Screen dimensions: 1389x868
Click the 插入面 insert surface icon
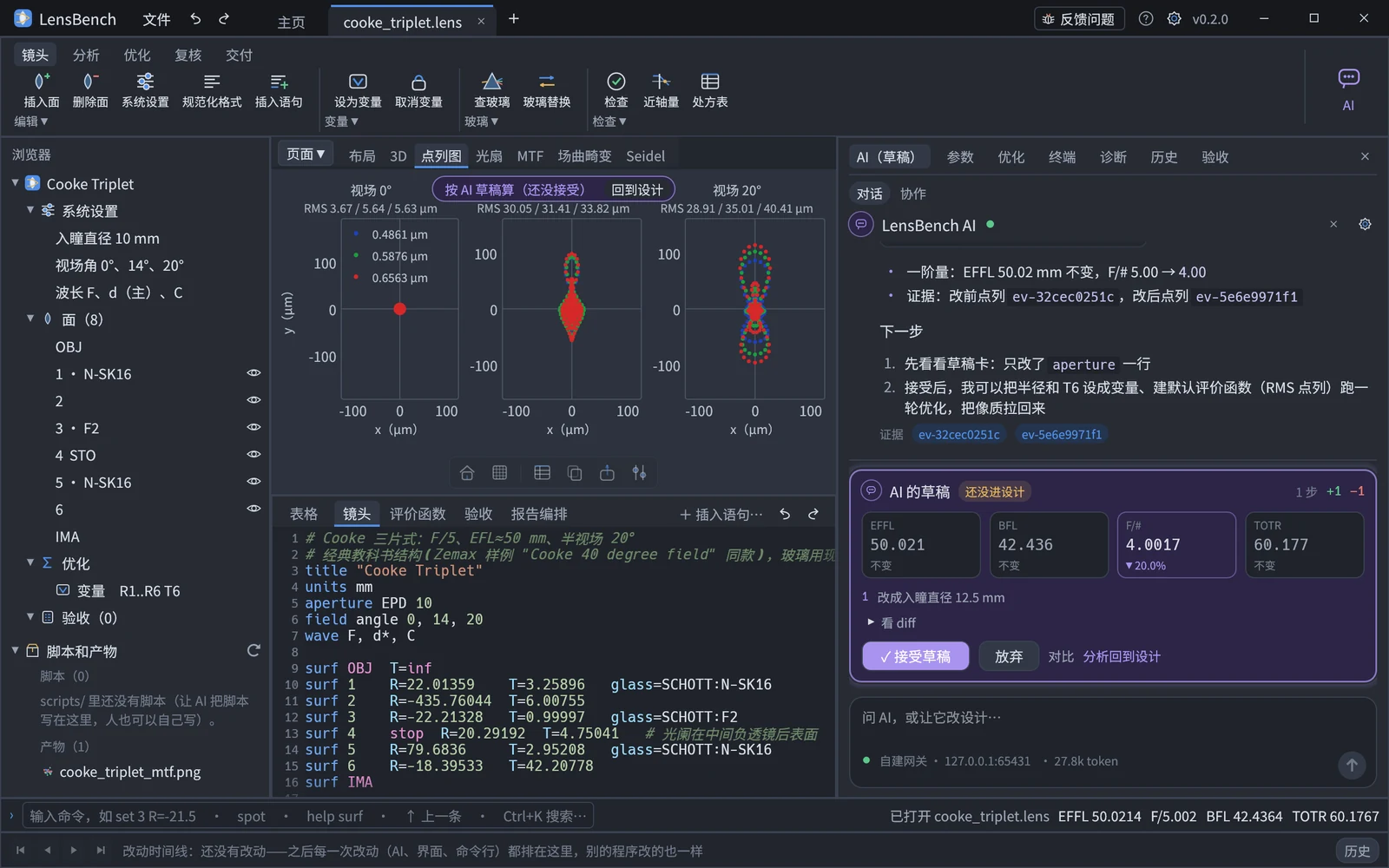point(41,82)
